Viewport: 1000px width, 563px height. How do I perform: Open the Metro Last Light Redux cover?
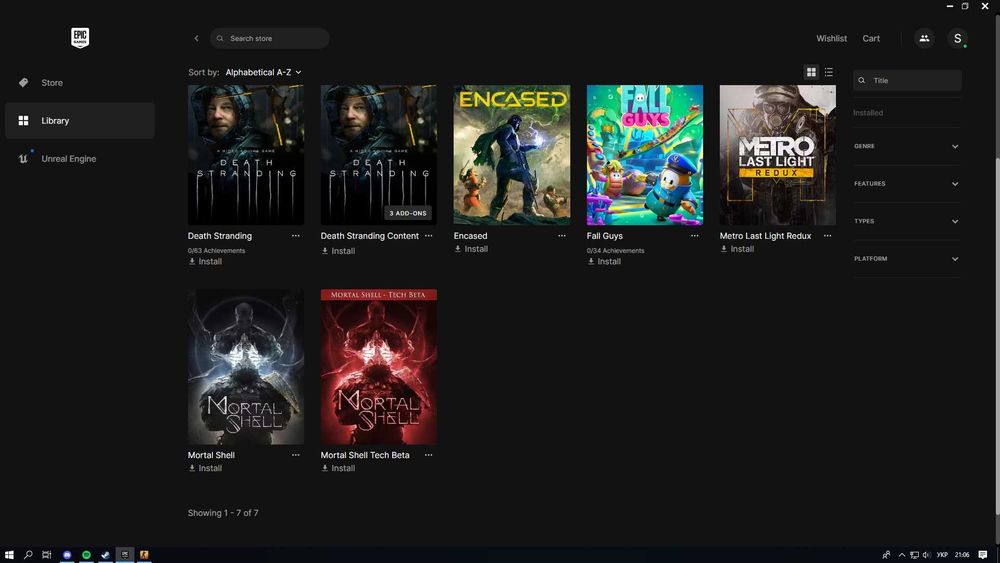tap(777, 155)
